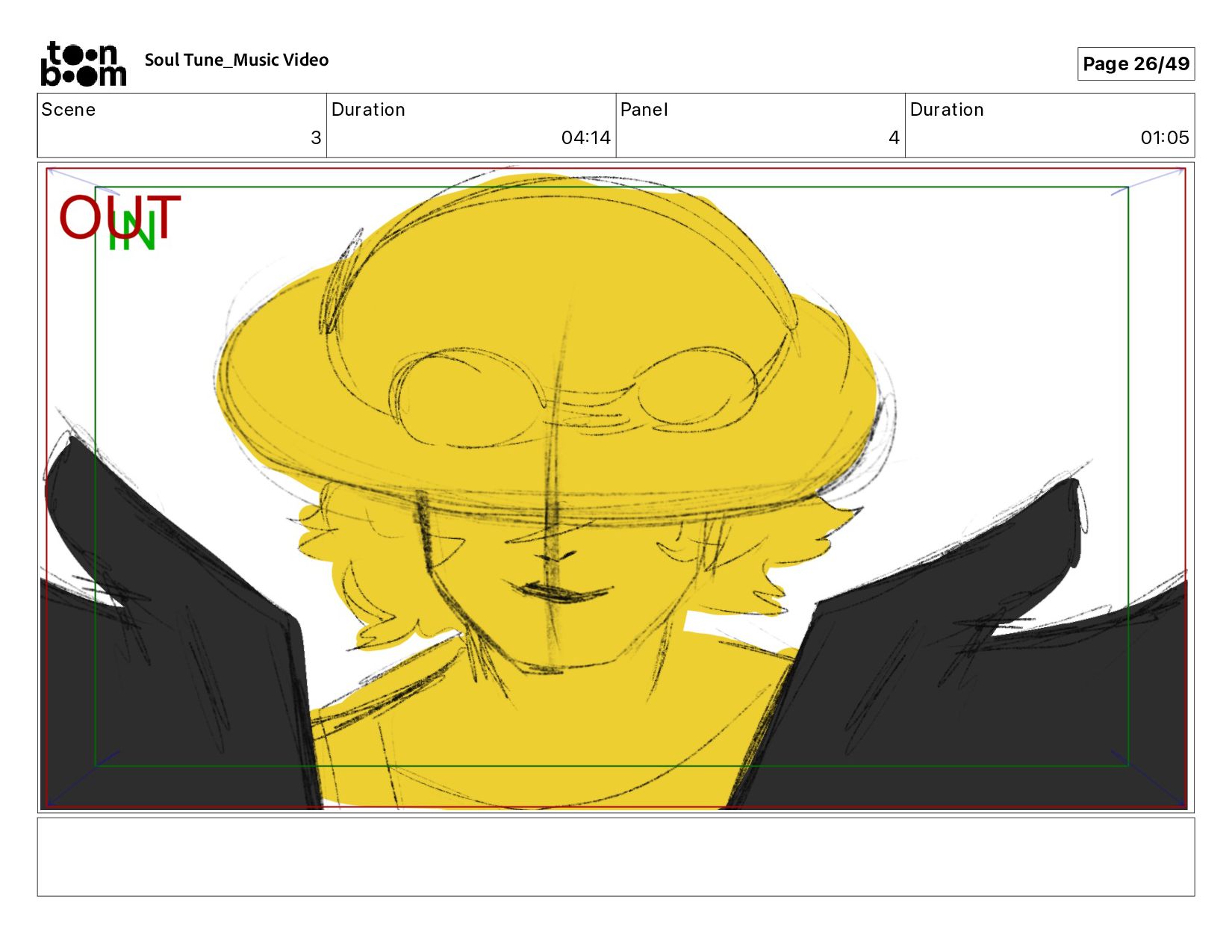Click the 'Panel' header label
Screen dimensions: 1232x952
pyautogui.click(x=644, y=110)
